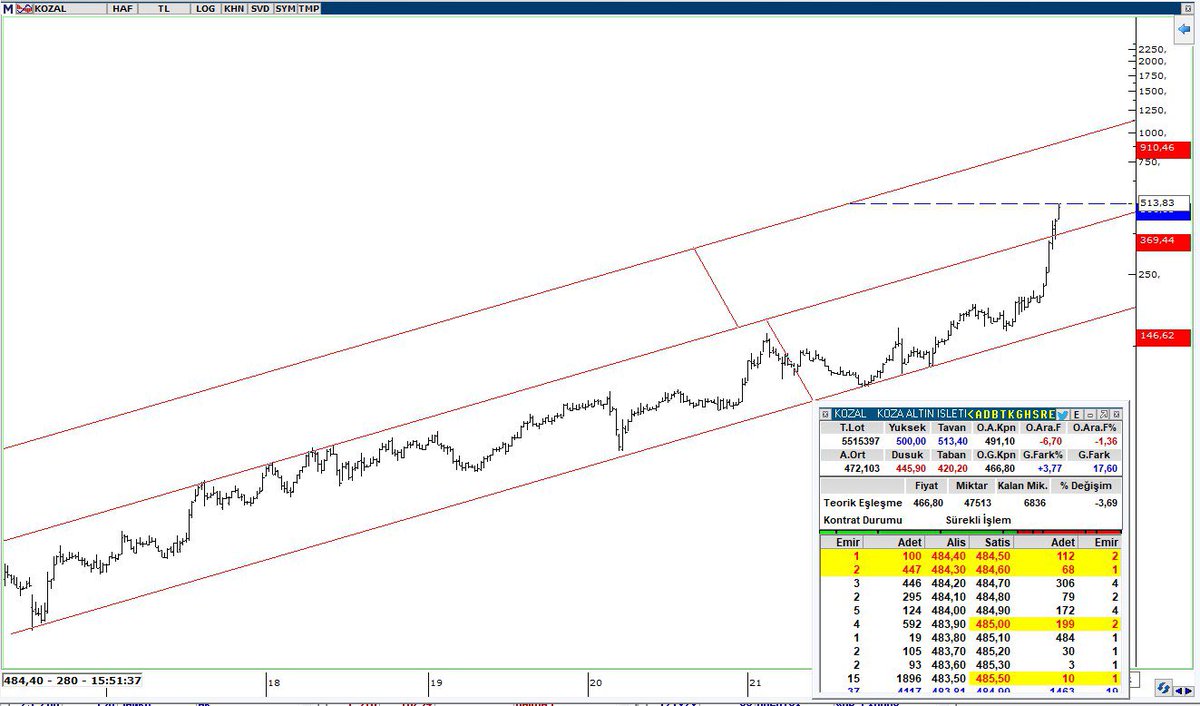Click the left X icon in KOZAL depth window
The image size is (1200, 706).
(x=825, y=414)
